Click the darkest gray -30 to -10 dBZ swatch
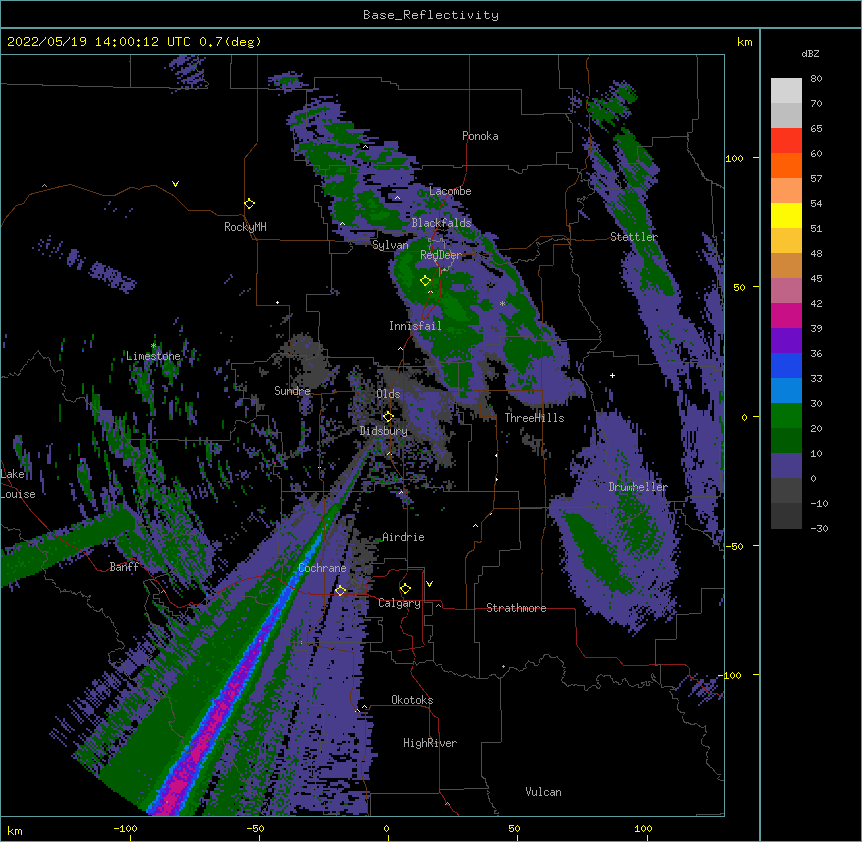 (x=786, y=516)
